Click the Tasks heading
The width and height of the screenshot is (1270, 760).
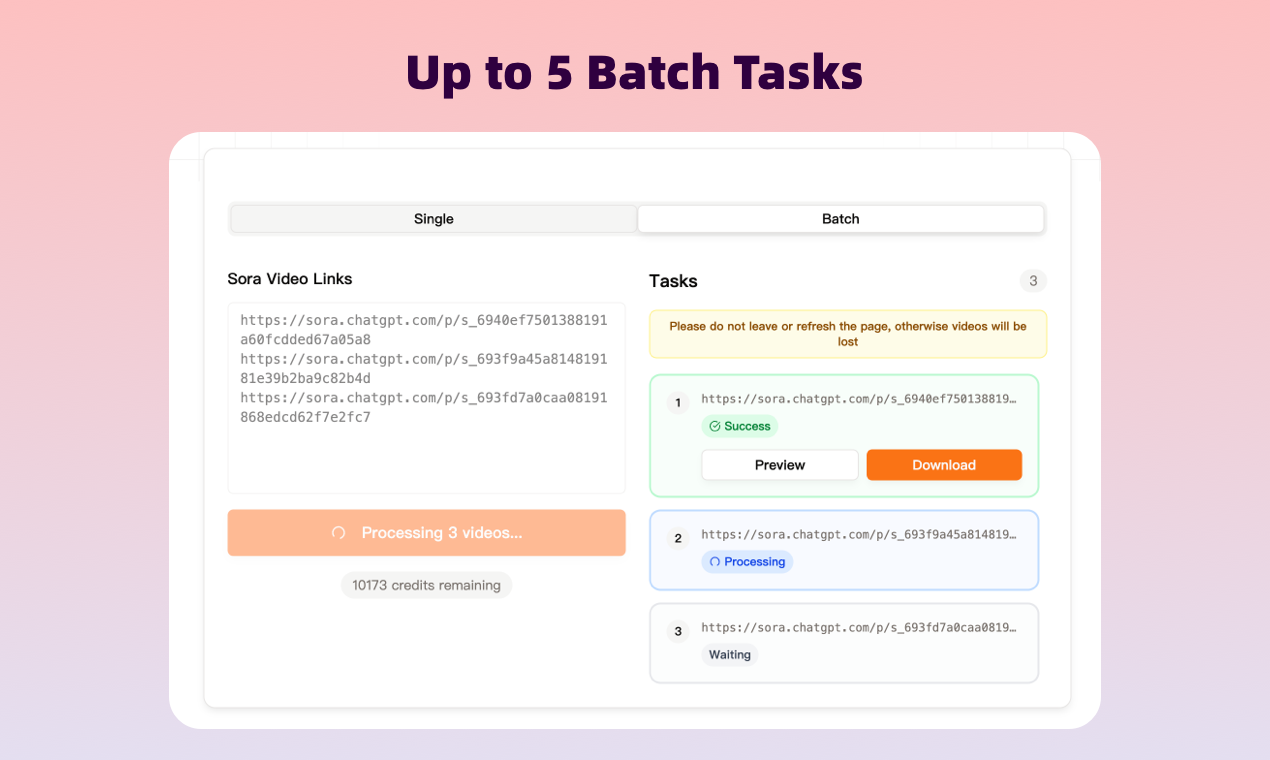pyautogui.click(x=673, y=281)
